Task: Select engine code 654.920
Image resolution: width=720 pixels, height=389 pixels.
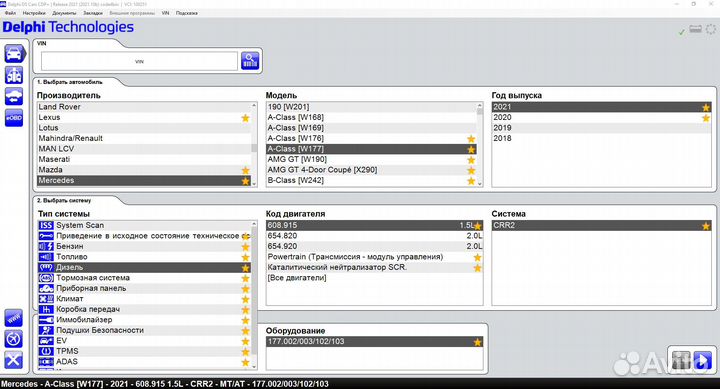Action: click(x=374, y=246)
